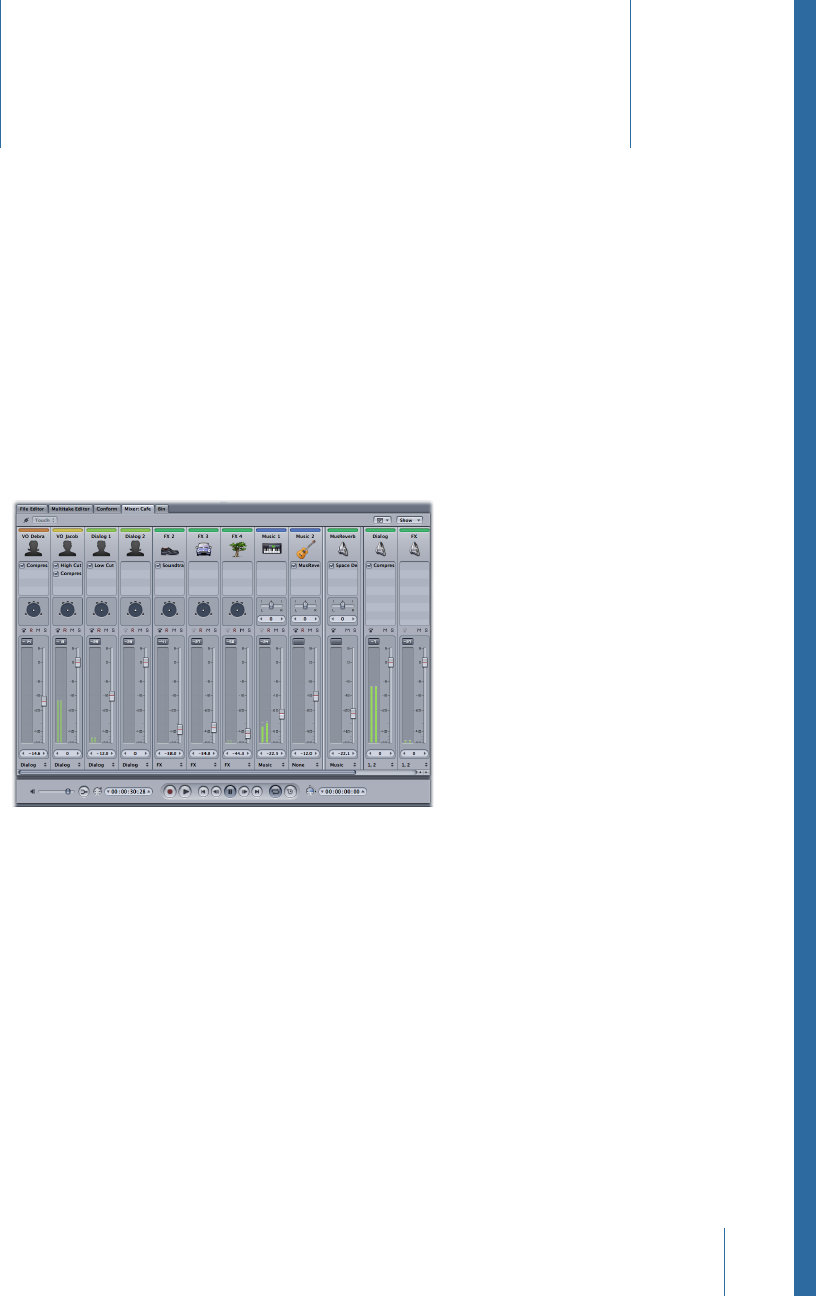
Task: Click the Record button in transport
Action: 170,790
